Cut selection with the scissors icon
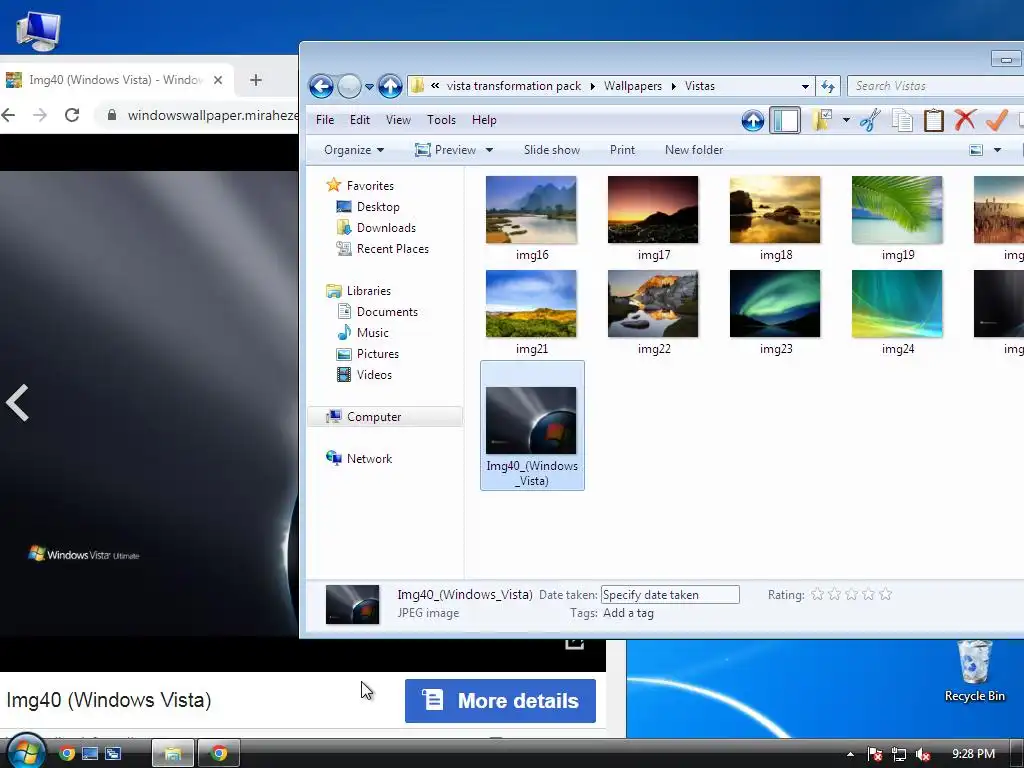The image size is (1024, 768). (870, 121)
